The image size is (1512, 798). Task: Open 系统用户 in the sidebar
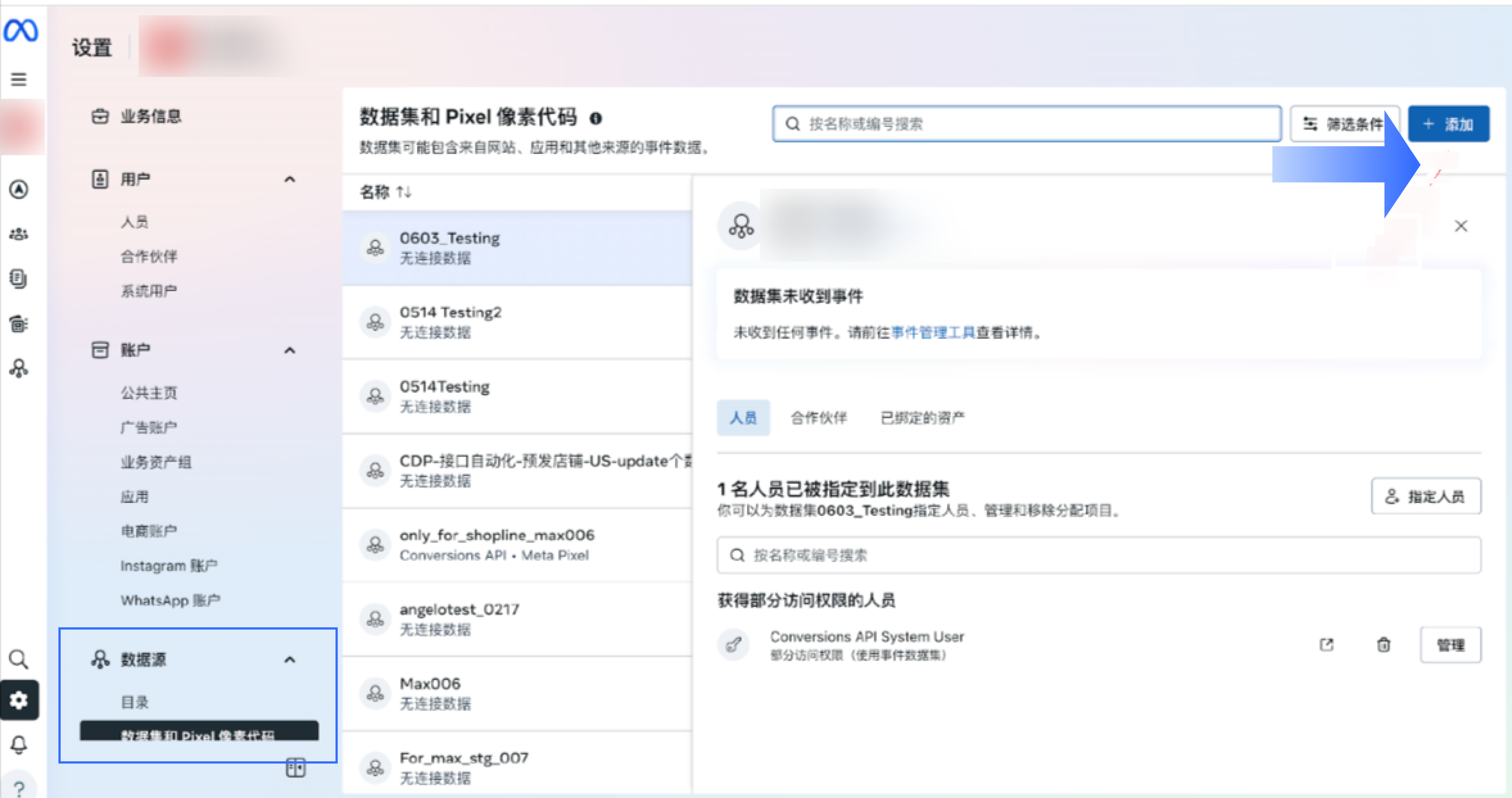click(149, 290)
